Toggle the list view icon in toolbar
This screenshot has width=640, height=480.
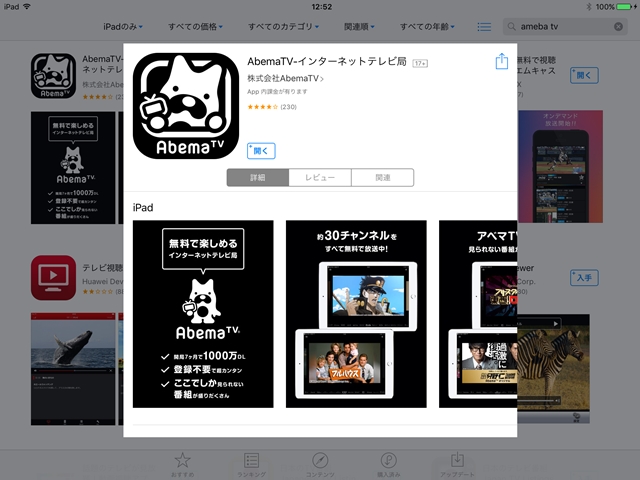pyautogui.click(x=484, y=27)
